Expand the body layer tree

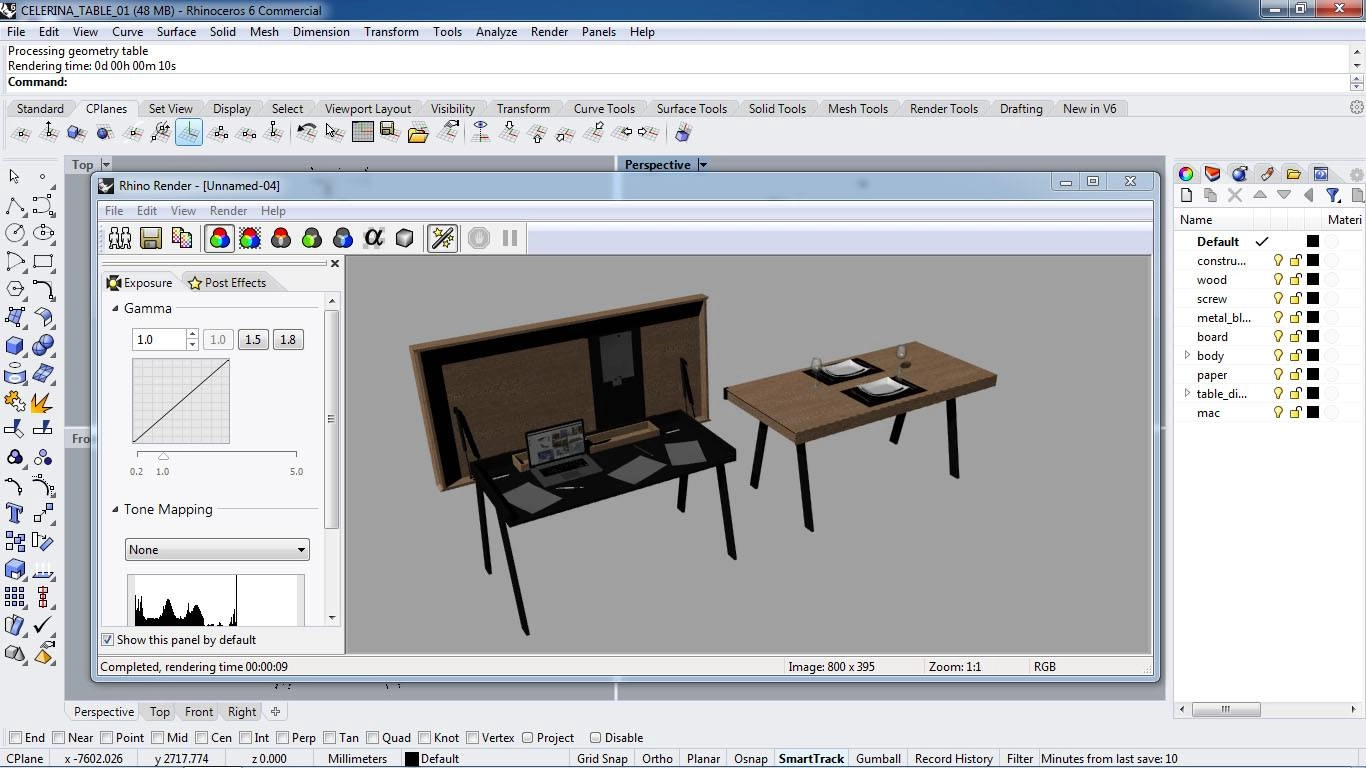pyautogui.click(x=1187, y=356)
